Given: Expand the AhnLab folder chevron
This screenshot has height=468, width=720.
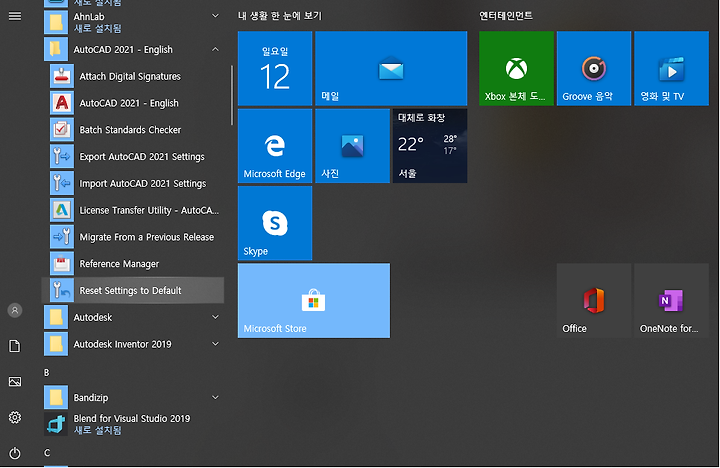Looking at the screenshot, I should (215, 16).
